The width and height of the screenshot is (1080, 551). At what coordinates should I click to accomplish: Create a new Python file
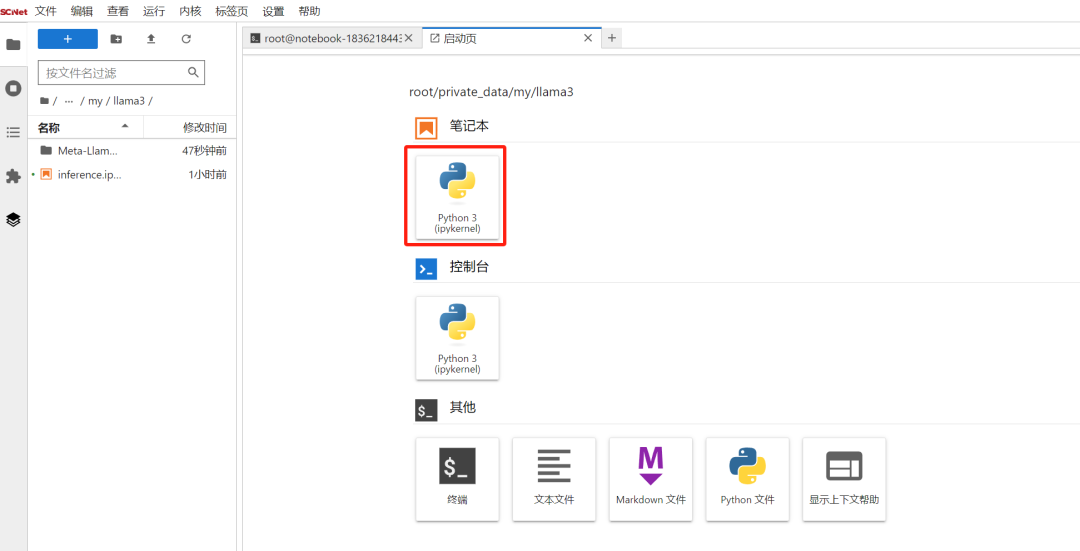click(x=747, y=478)
